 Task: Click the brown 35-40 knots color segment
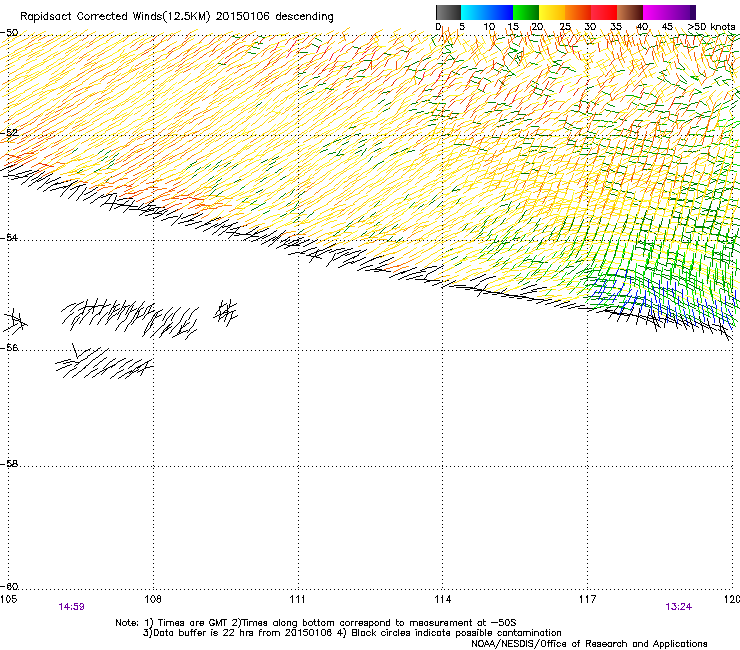[x=630, y=12]
